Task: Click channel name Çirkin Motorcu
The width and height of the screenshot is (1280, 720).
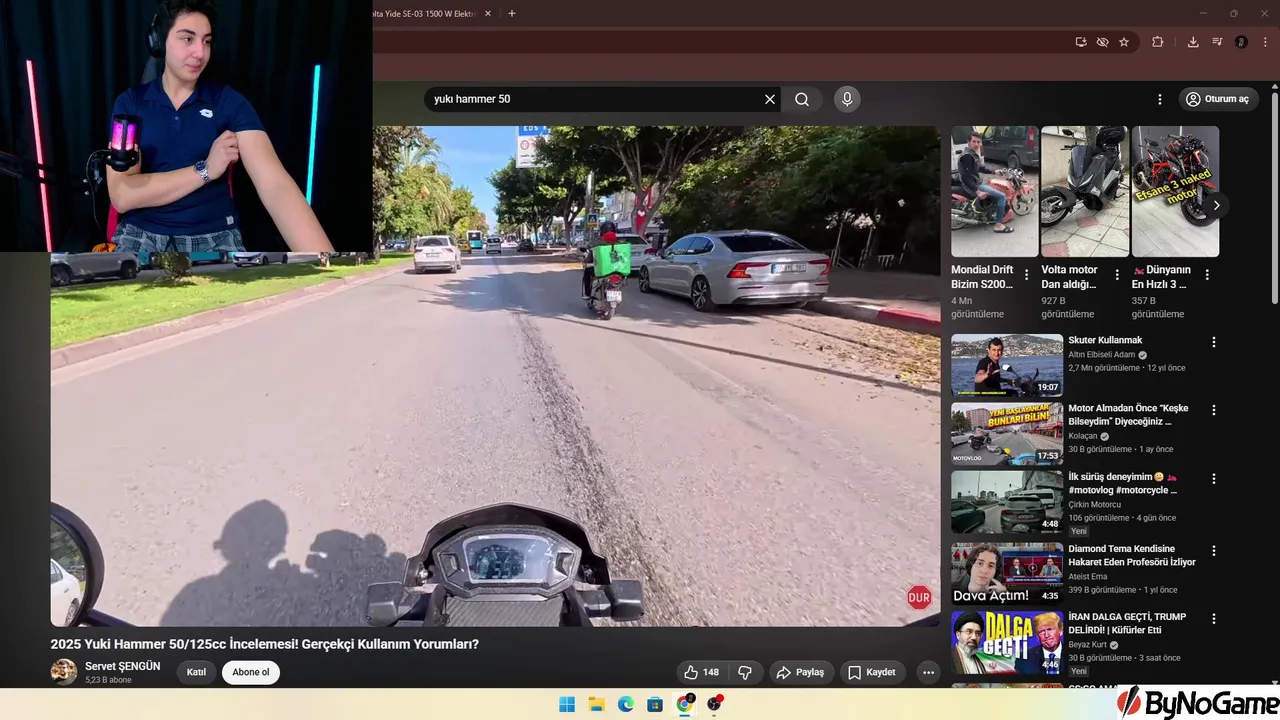Action: [x=1095, y=505]
